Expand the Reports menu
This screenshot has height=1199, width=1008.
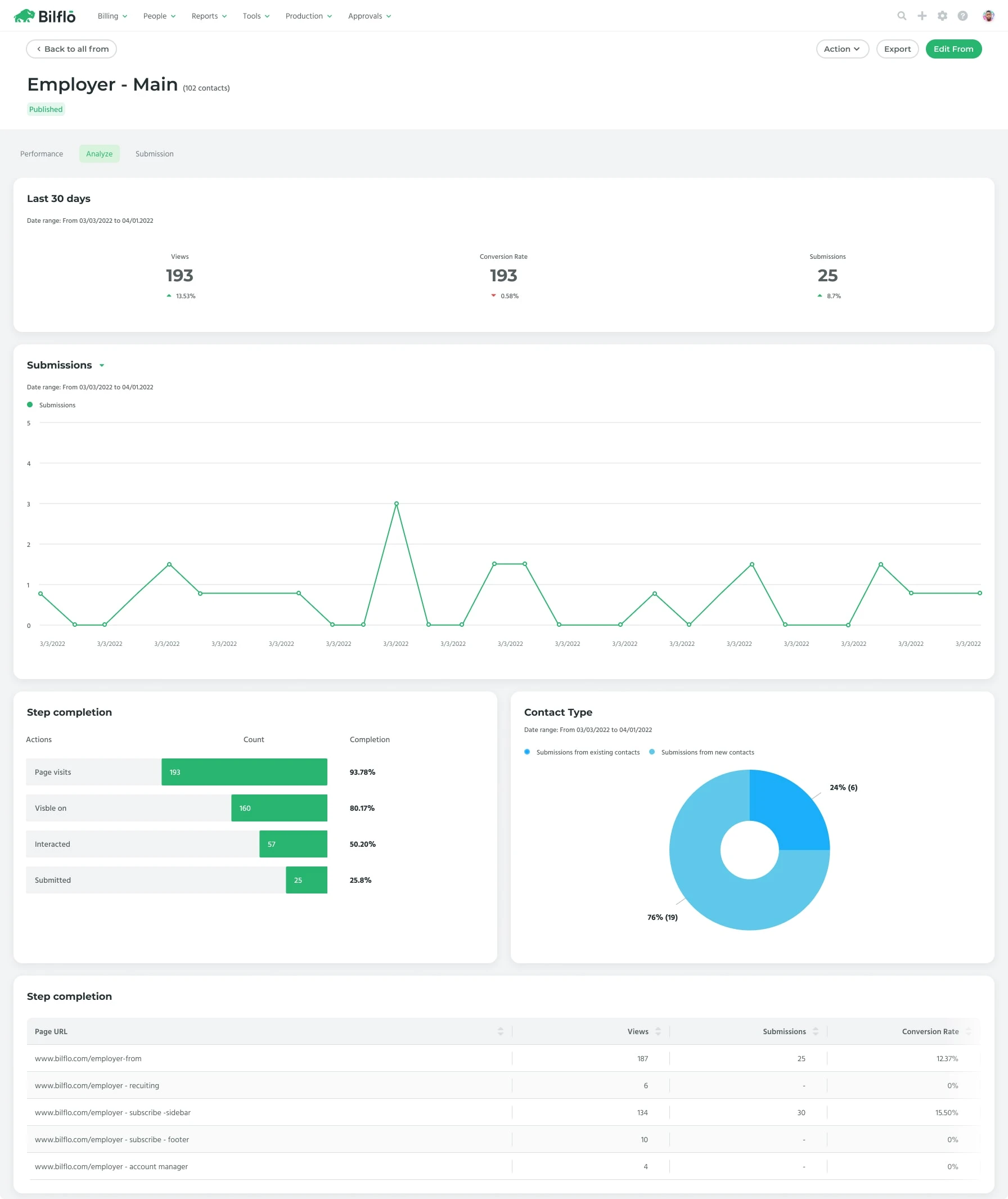[209, 16]
